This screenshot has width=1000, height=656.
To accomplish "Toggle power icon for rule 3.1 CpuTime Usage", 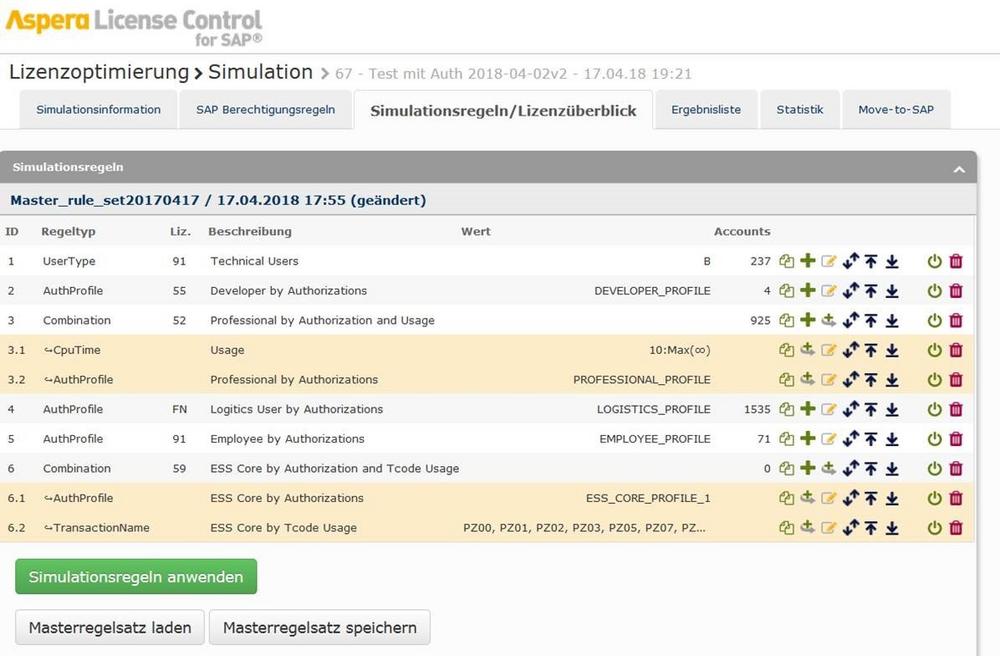I will point(935,351).
